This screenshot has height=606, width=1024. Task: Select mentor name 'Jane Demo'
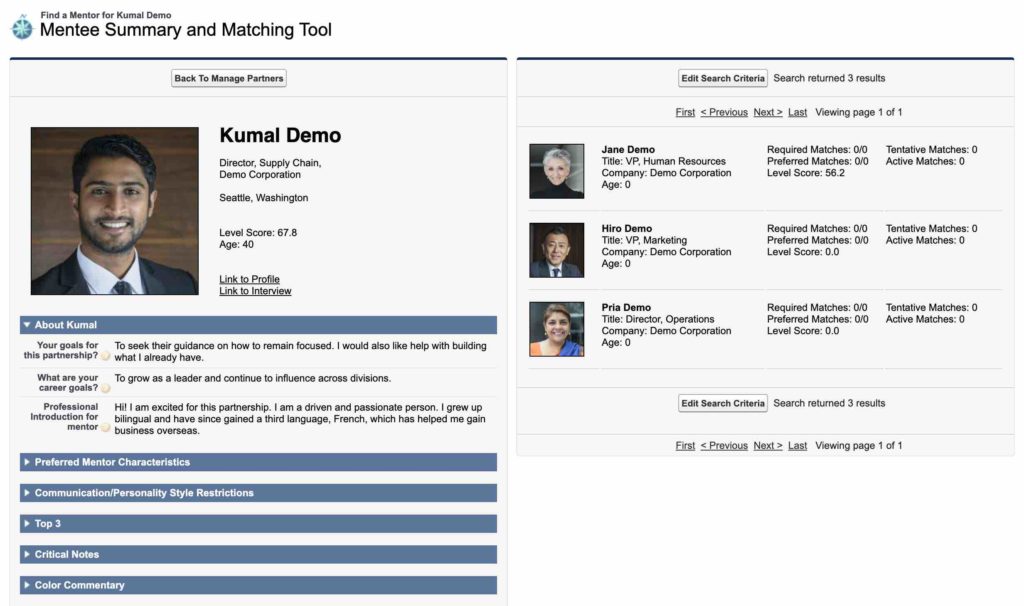[628, 150]
